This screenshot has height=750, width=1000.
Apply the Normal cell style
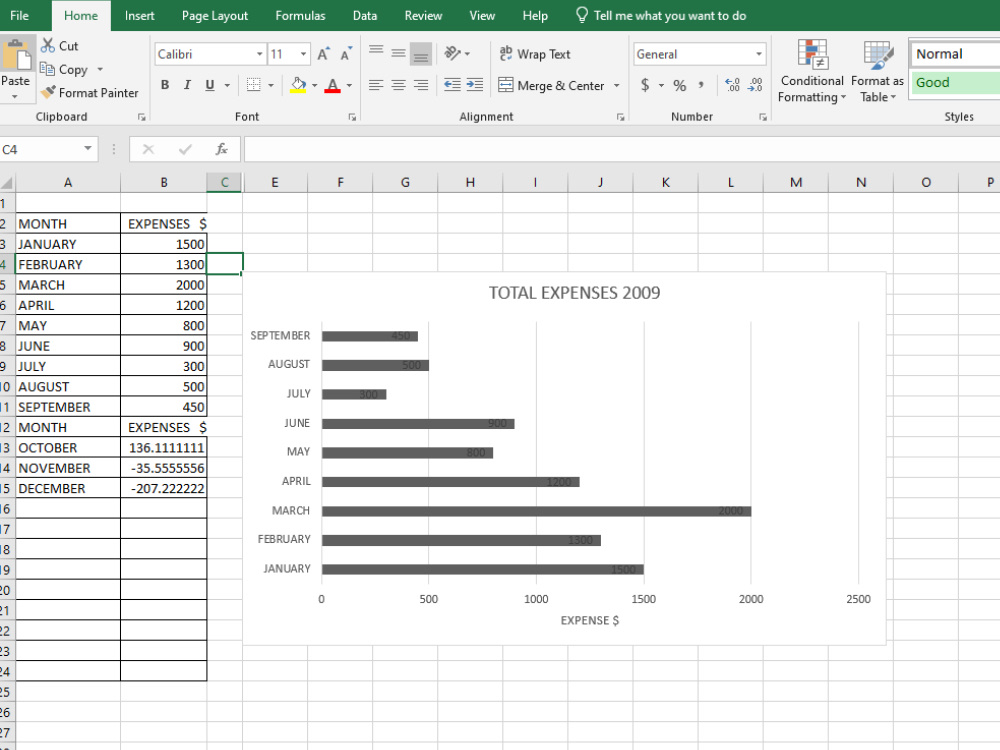pyautogui.click(x=955, y=54)
